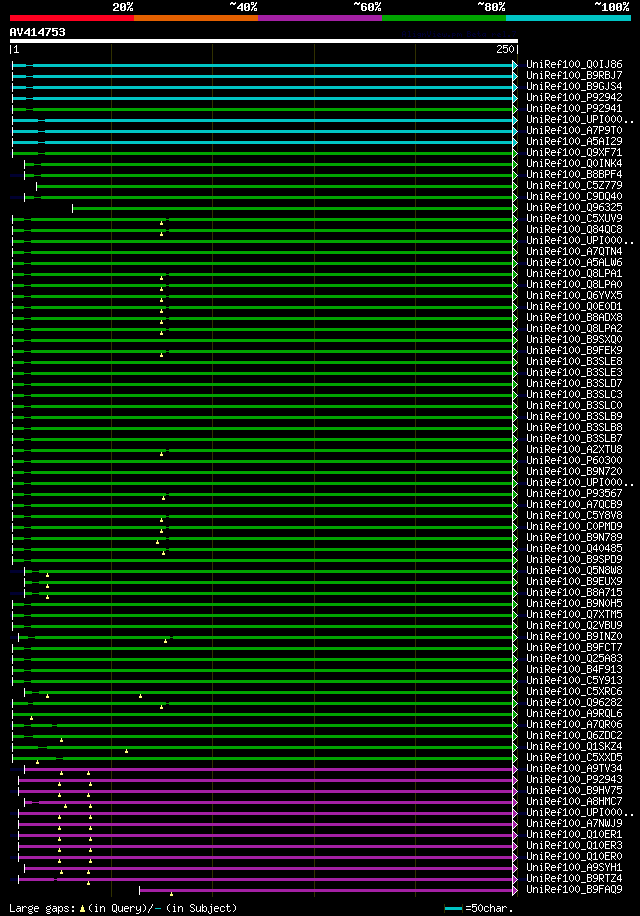Click the white query sequence bar
The width and height of the screenshot is (640, 916).
[264, 41]
